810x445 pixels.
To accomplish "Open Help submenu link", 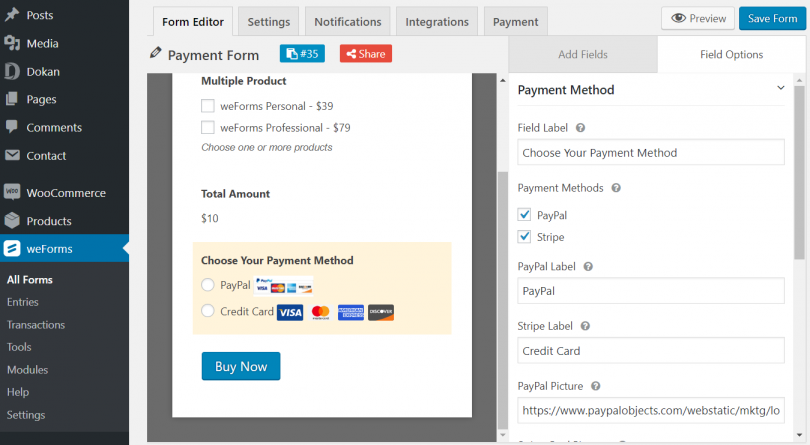I will [18, 392].
